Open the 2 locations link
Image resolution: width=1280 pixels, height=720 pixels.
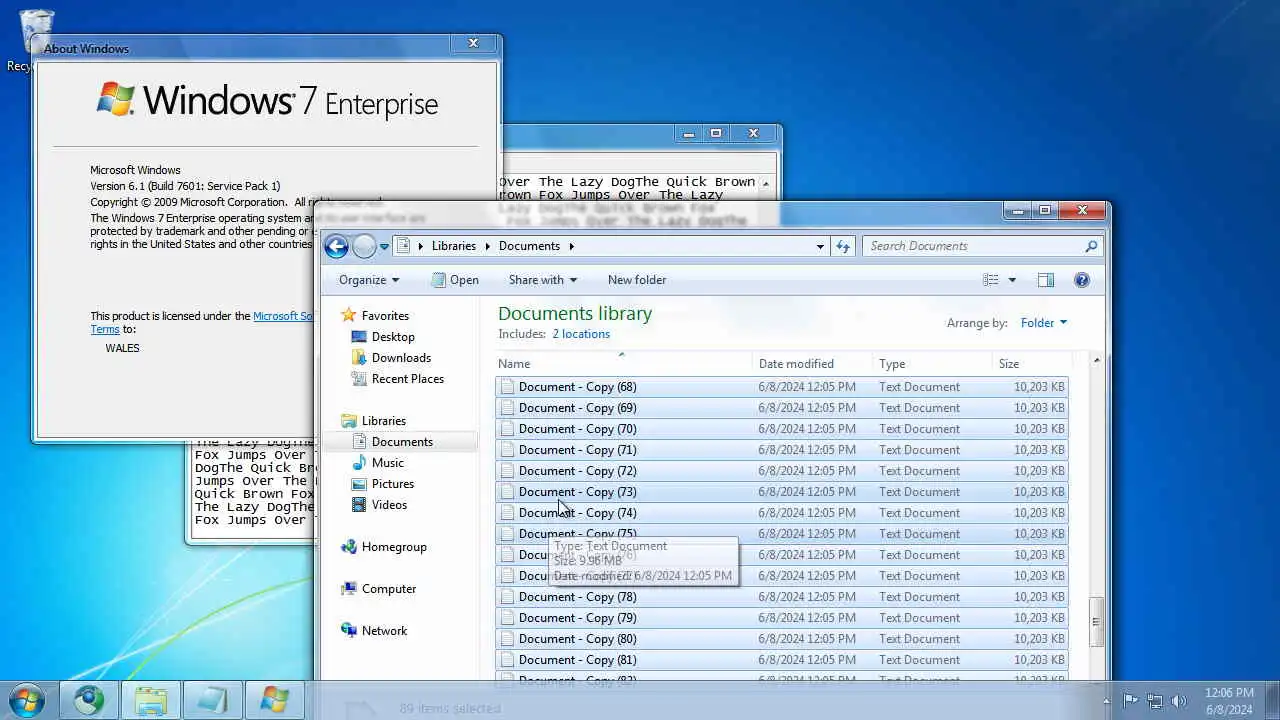pyautogui.click(x=581, y=334)
